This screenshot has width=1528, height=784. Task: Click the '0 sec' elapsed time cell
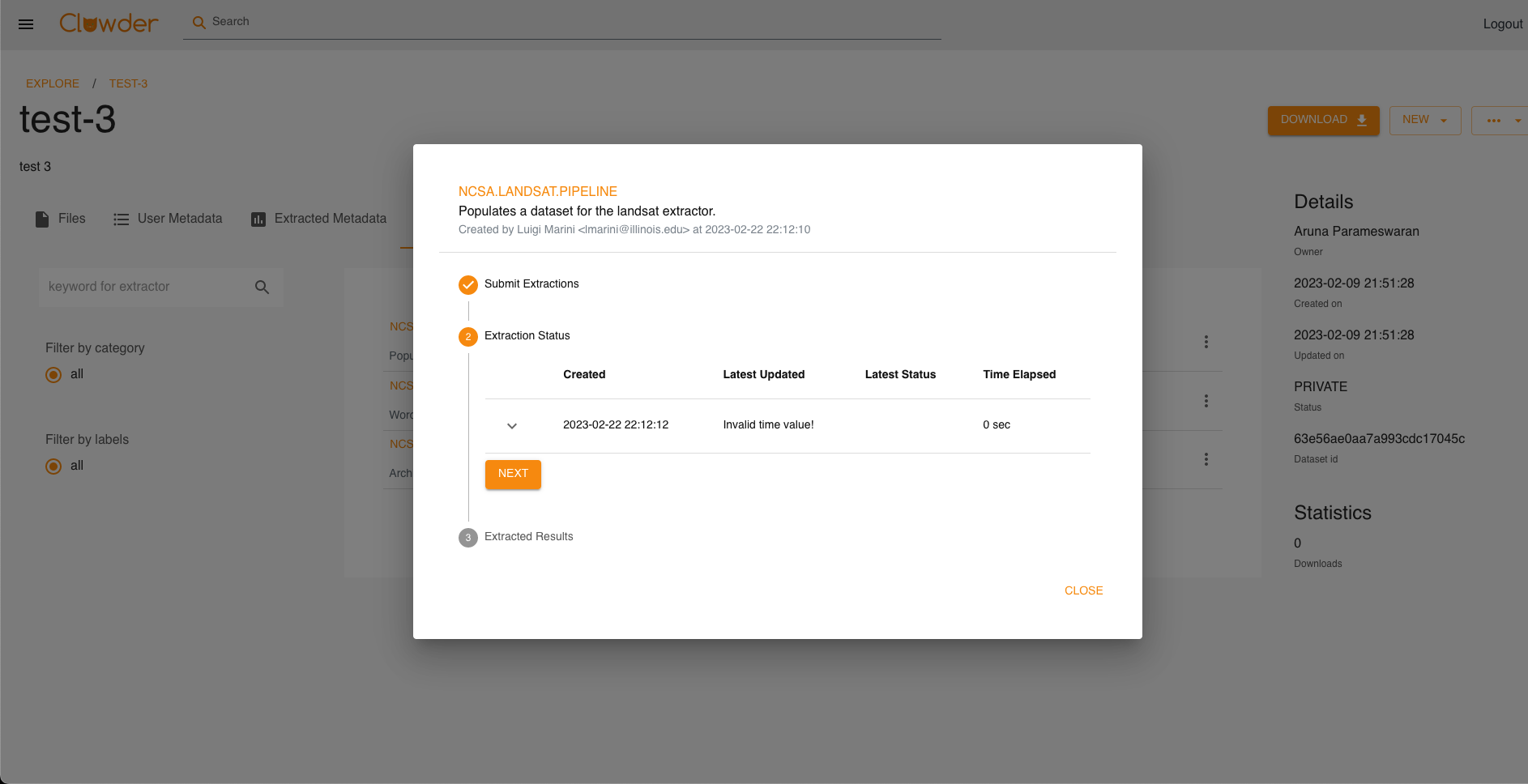pyautogui.click(x=997, y=424)
